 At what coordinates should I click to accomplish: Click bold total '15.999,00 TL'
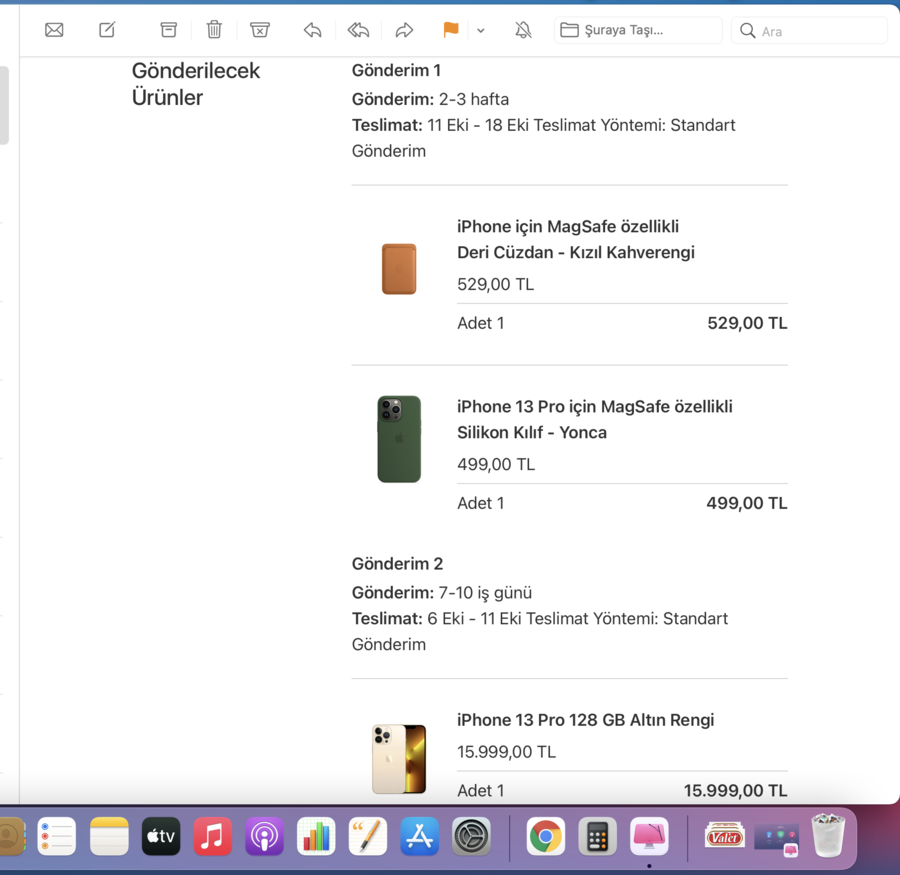tap(735, 791)
